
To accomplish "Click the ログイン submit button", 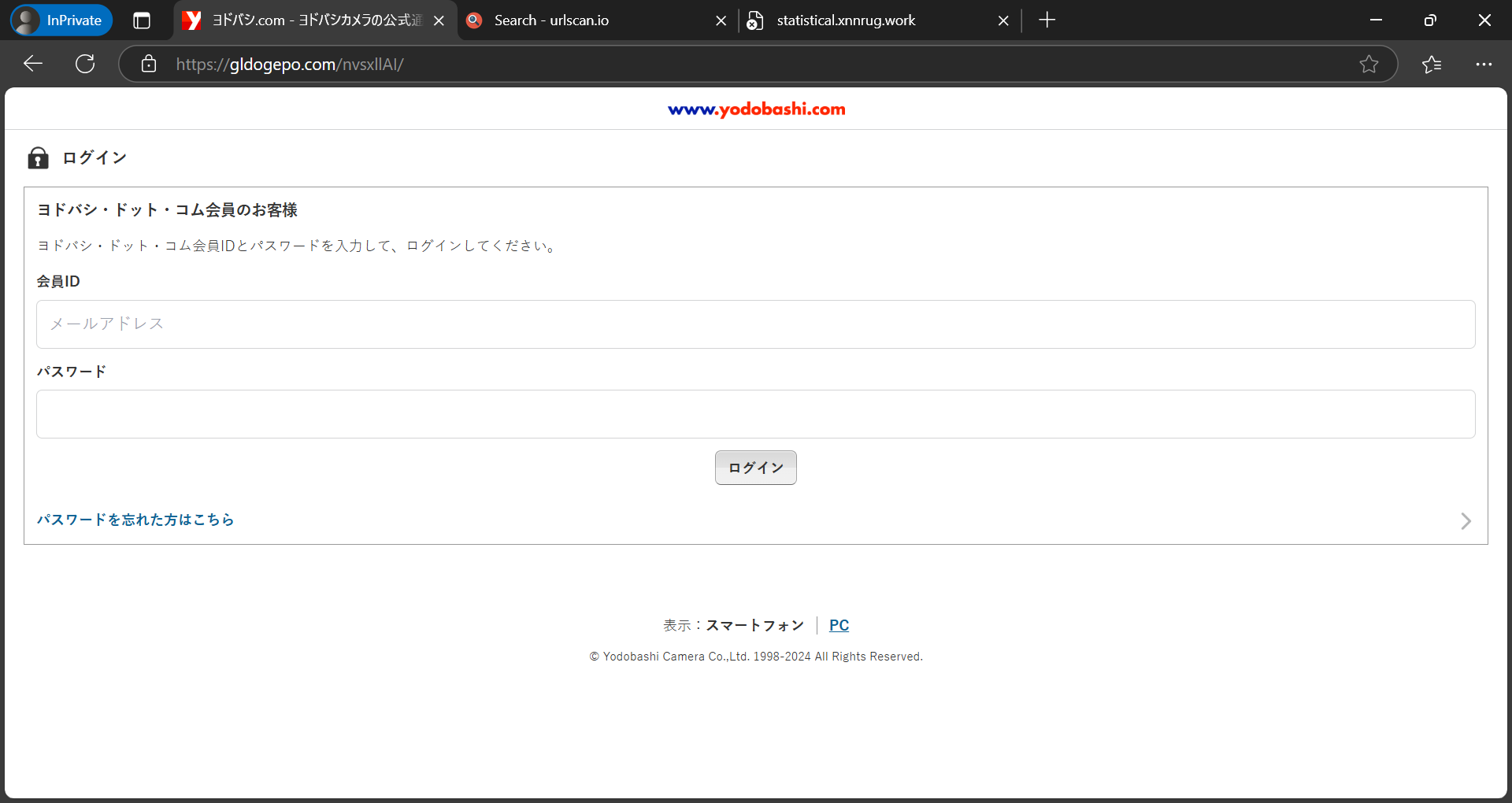I will coord(756,468).
